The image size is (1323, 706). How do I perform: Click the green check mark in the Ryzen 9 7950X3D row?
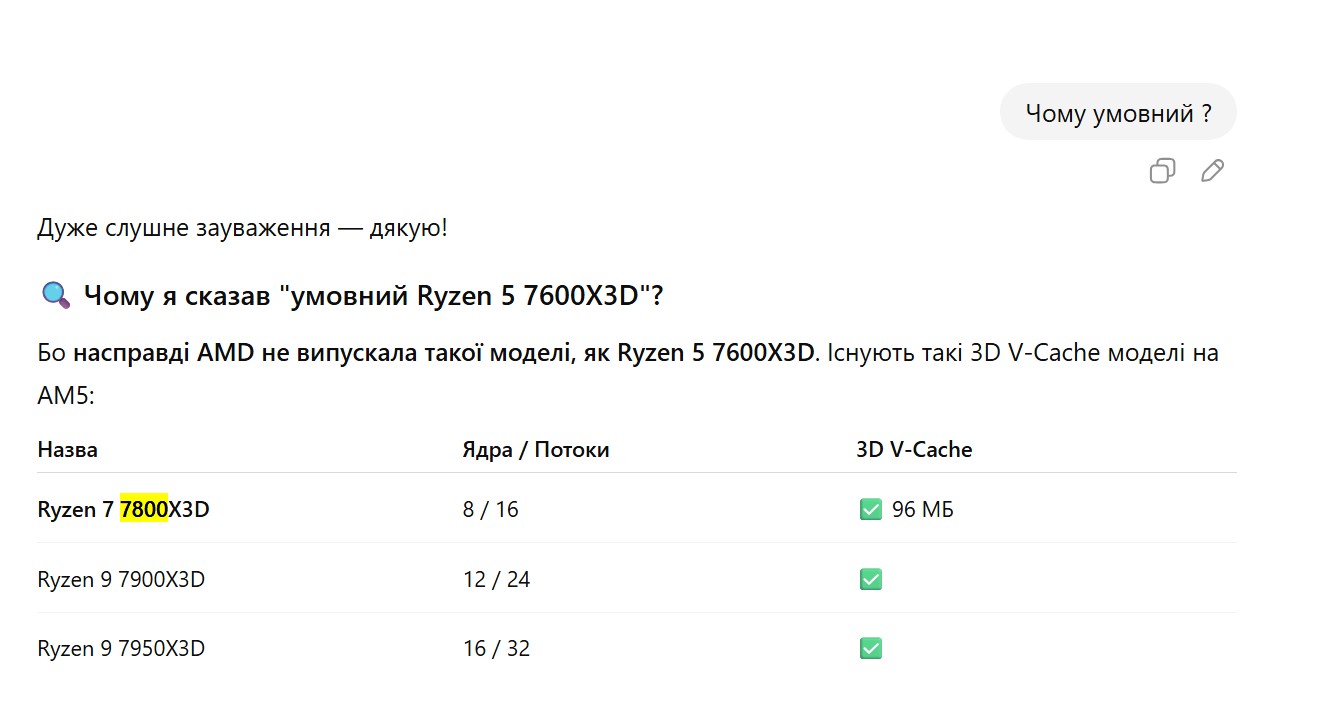coord(870,649)
